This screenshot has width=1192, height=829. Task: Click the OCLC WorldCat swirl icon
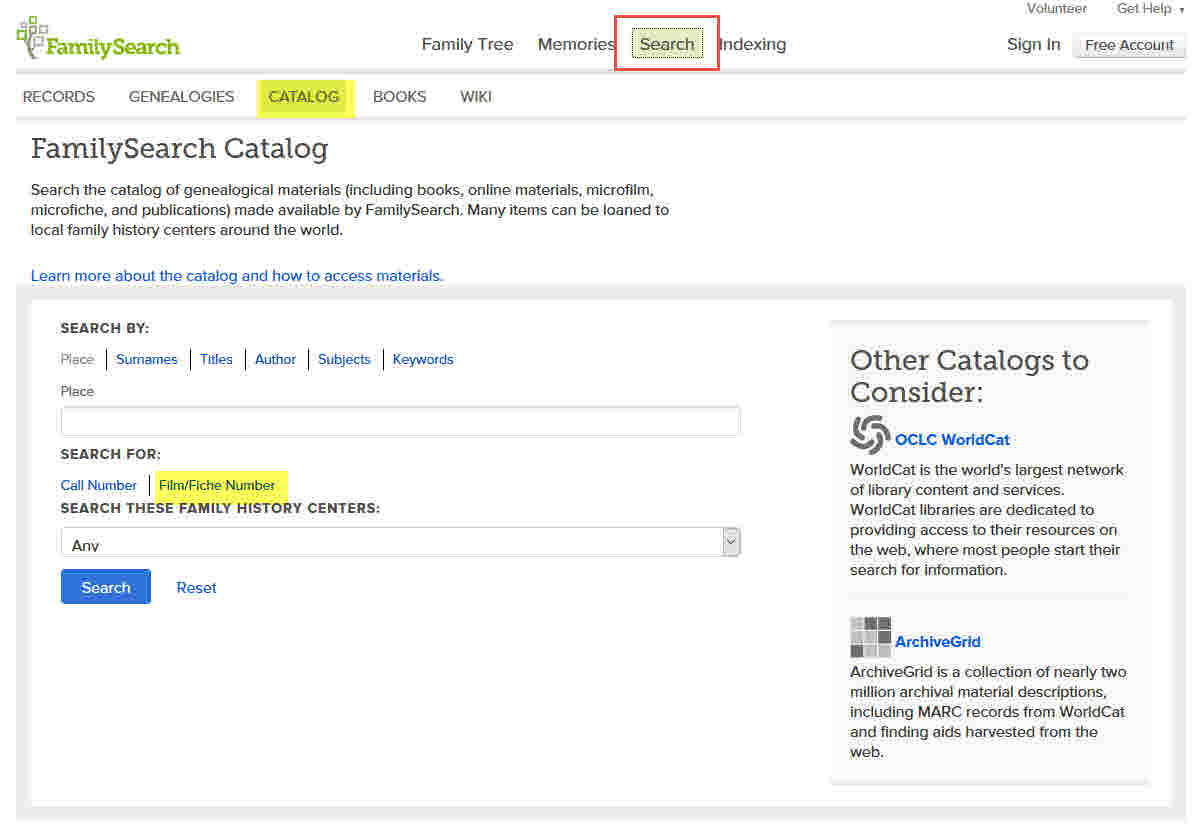870,434
